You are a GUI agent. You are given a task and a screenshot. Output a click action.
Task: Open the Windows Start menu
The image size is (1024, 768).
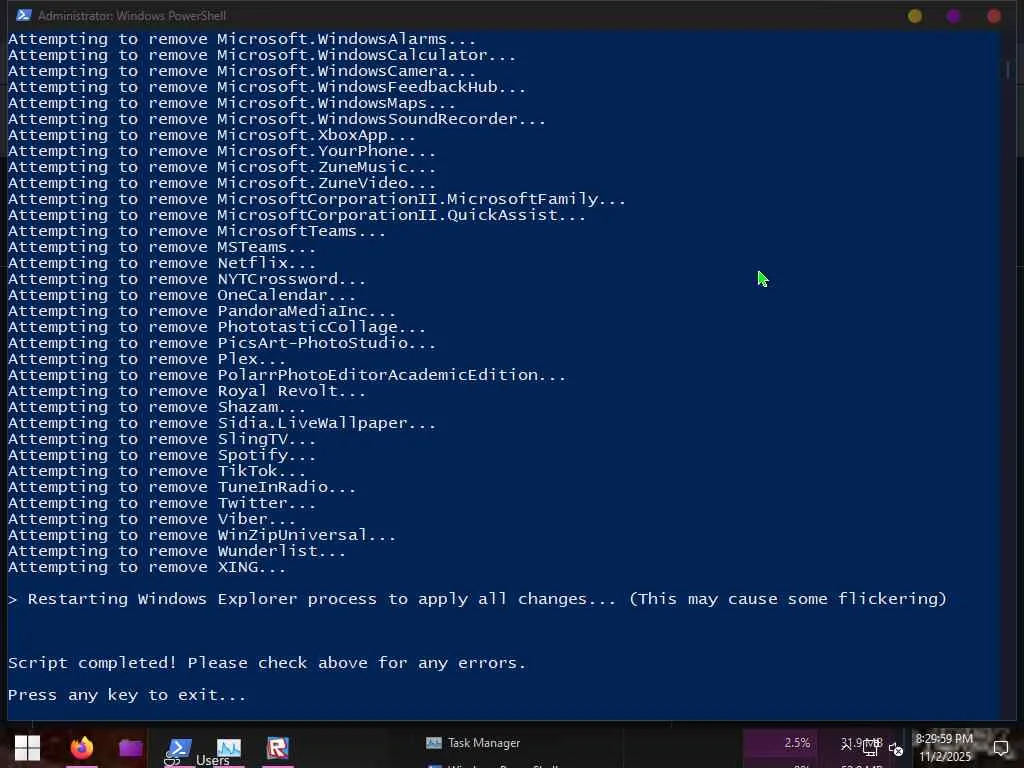tap(27, 748)
